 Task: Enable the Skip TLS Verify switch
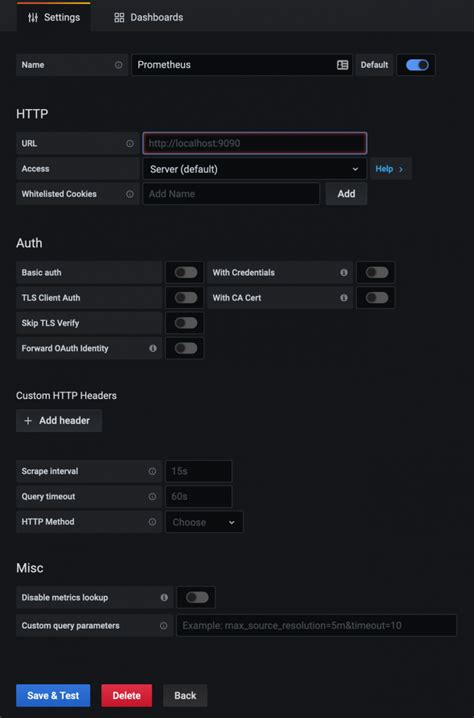[186, 323]
